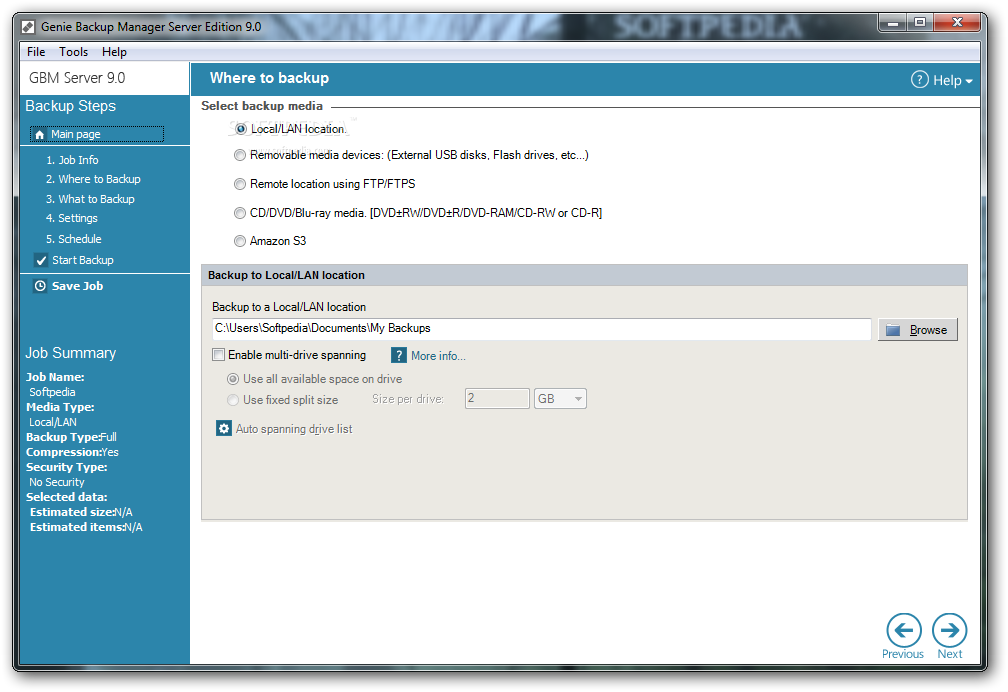Choose Remote location using FTP/FTPS
The height and width of the screenshot is (692, 1008).
click(x=240, y=184)
